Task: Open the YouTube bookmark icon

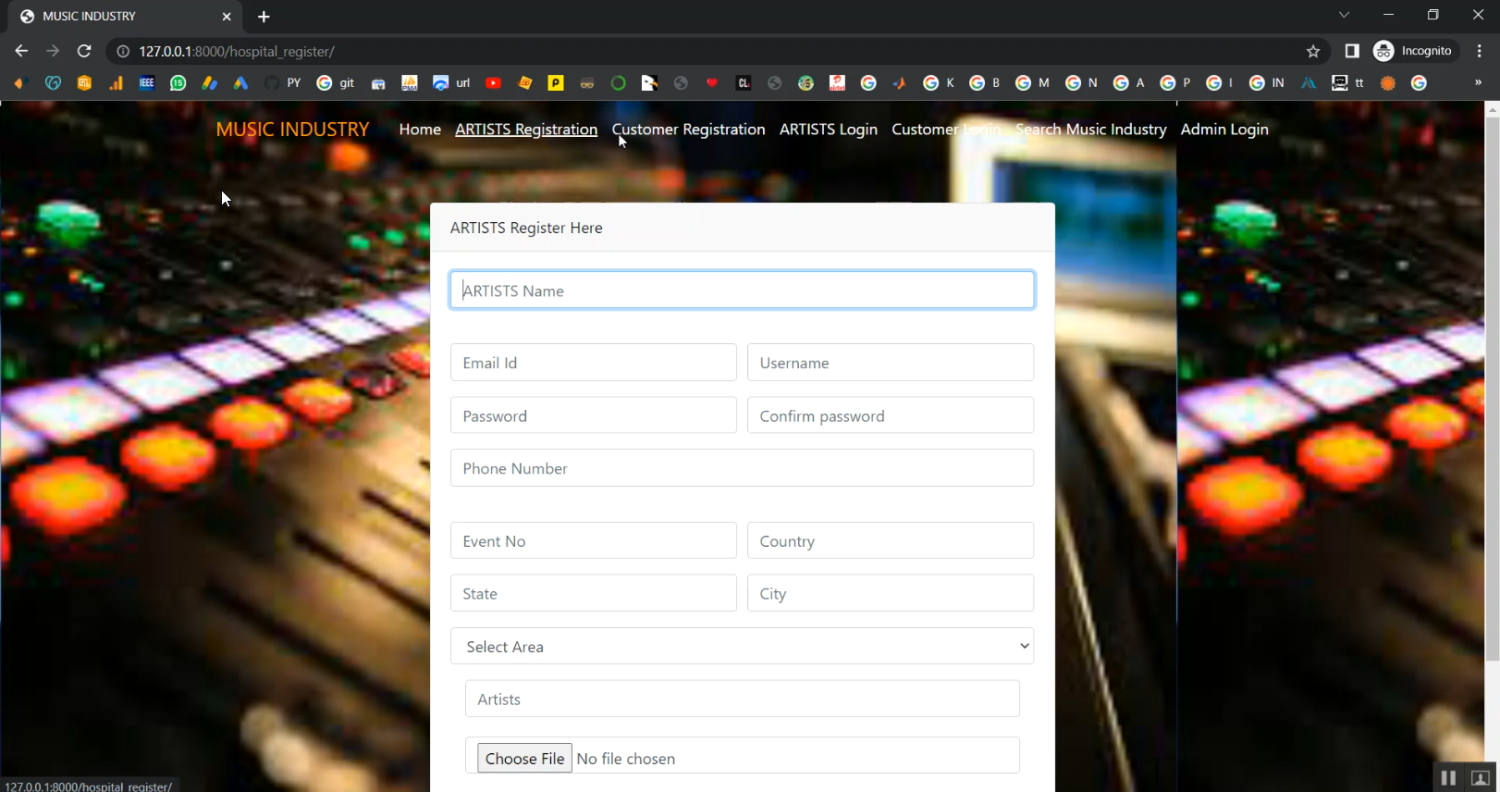Action: (493, 83)
